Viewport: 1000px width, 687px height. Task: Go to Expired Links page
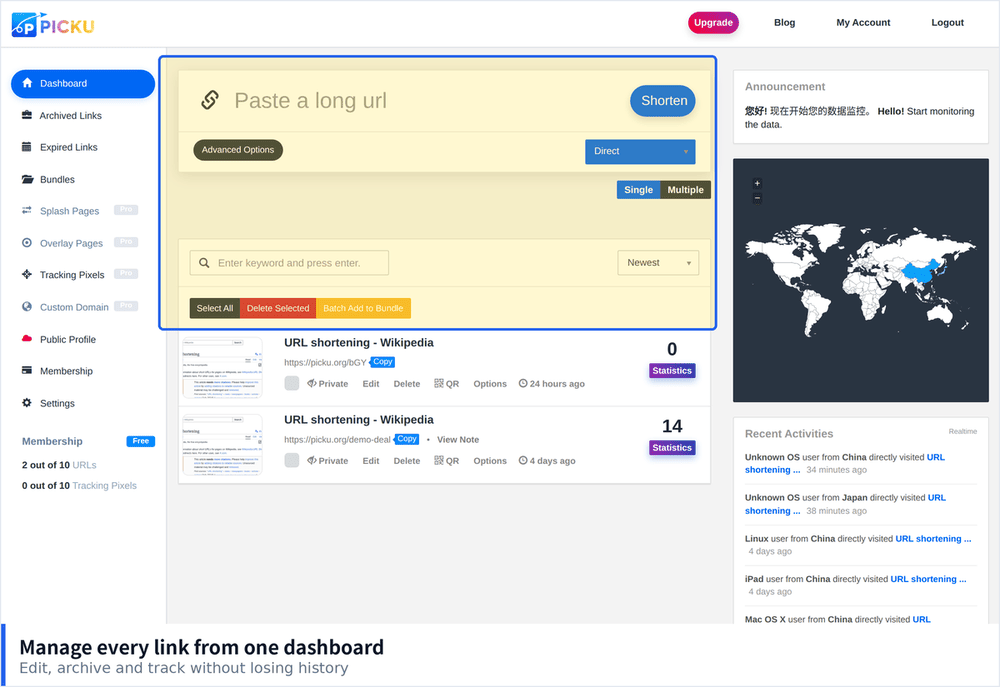tap(69, 147)
